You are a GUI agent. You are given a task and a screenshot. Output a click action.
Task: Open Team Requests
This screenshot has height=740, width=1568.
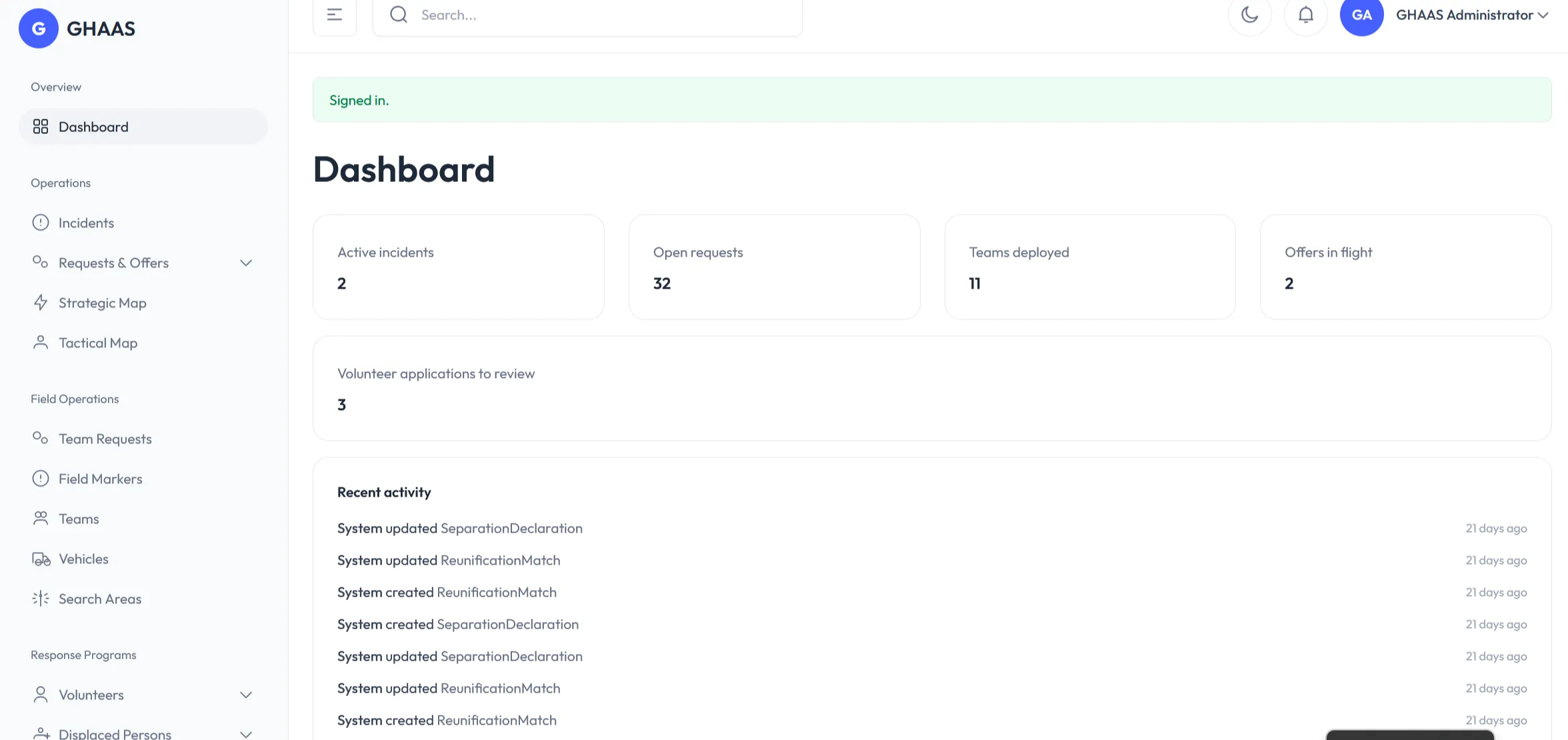pyautogui.click(x=143, y=439)
